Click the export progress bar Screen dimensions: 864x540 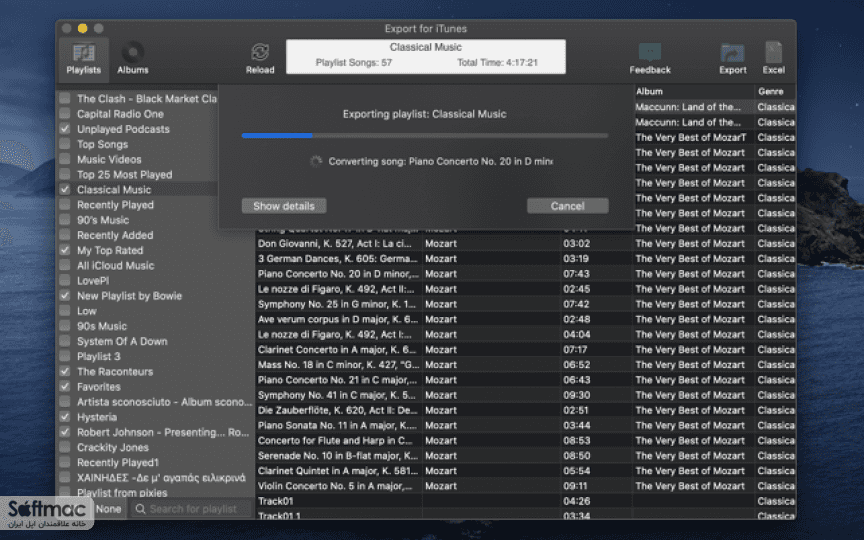pos(425,135)
